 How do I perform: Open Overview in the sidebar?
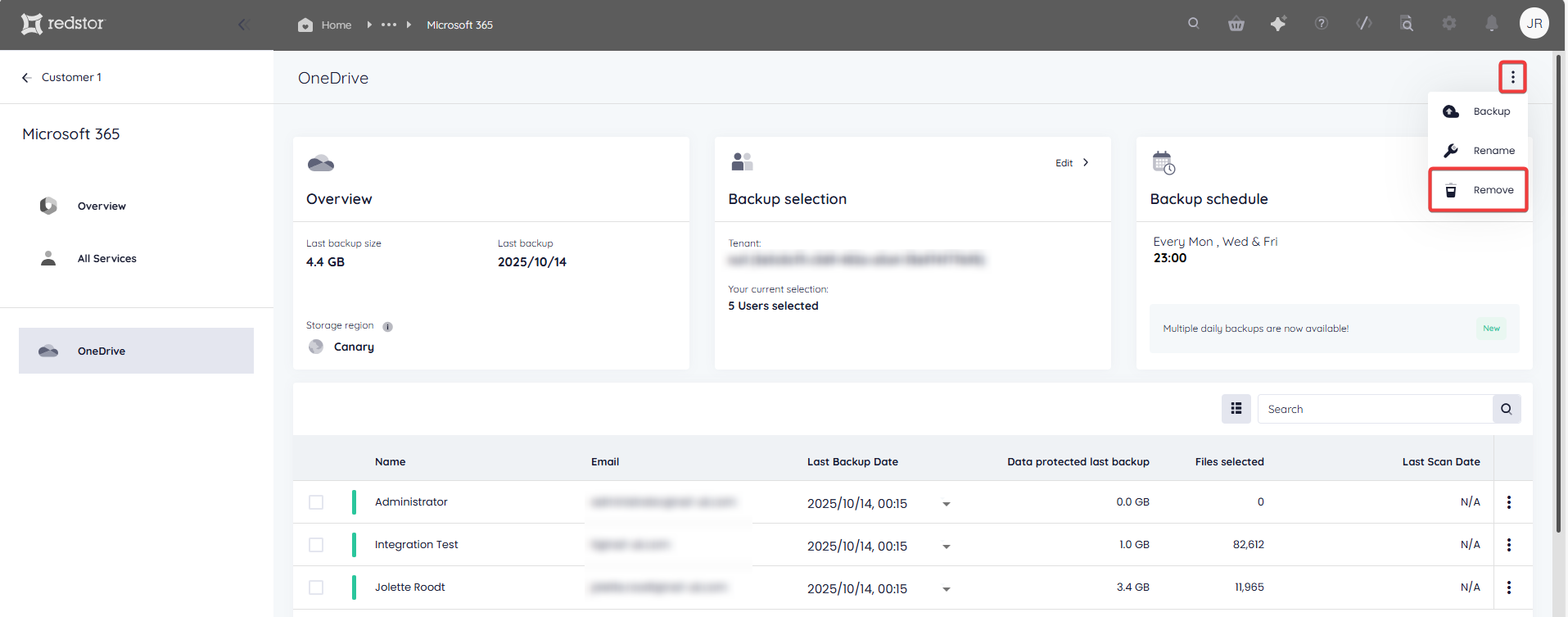(x=102, y=206)
